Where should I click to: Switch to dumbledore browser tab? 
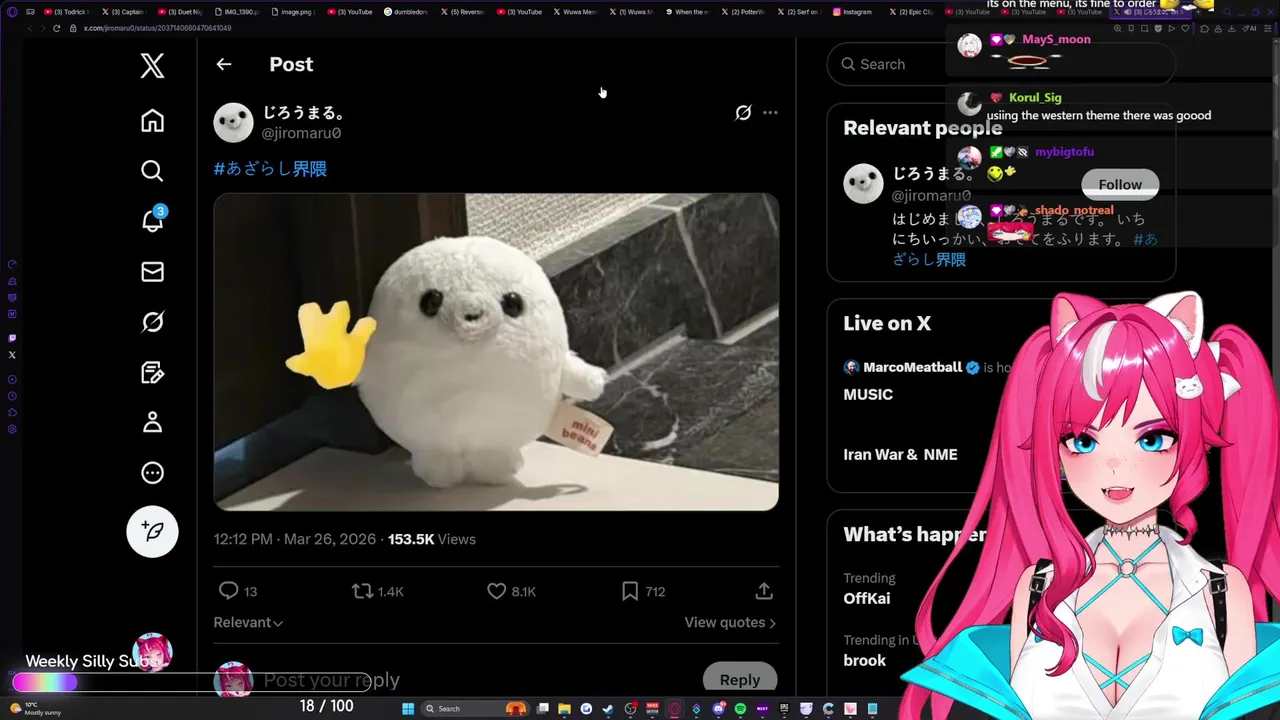tap(406, 12)
